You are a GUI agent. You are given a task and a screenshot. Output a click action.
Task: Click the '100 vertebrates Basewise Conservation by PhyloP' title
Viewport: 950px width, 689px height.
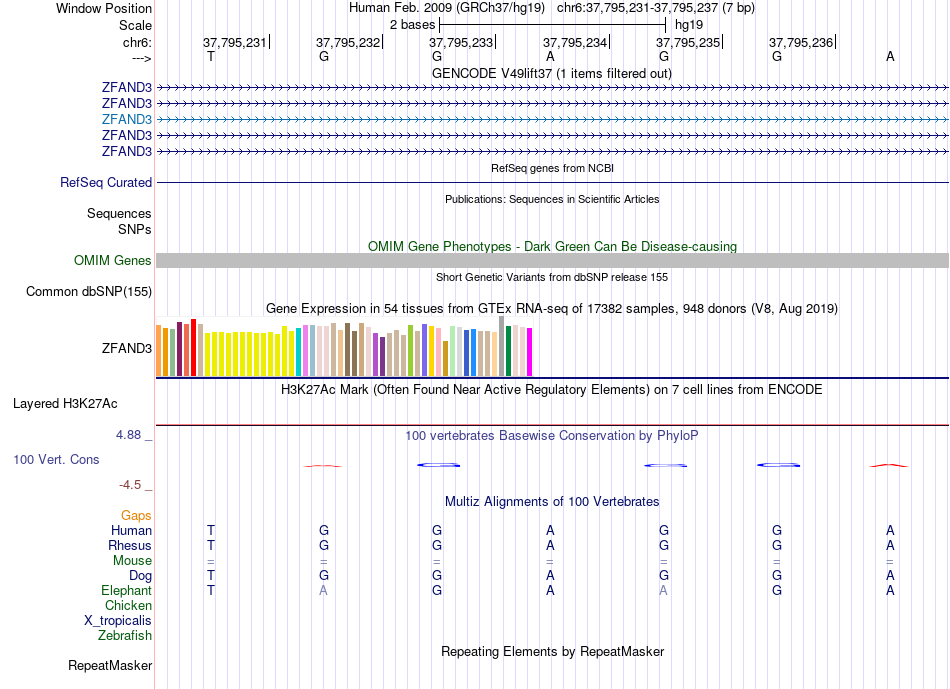point(552,435)
